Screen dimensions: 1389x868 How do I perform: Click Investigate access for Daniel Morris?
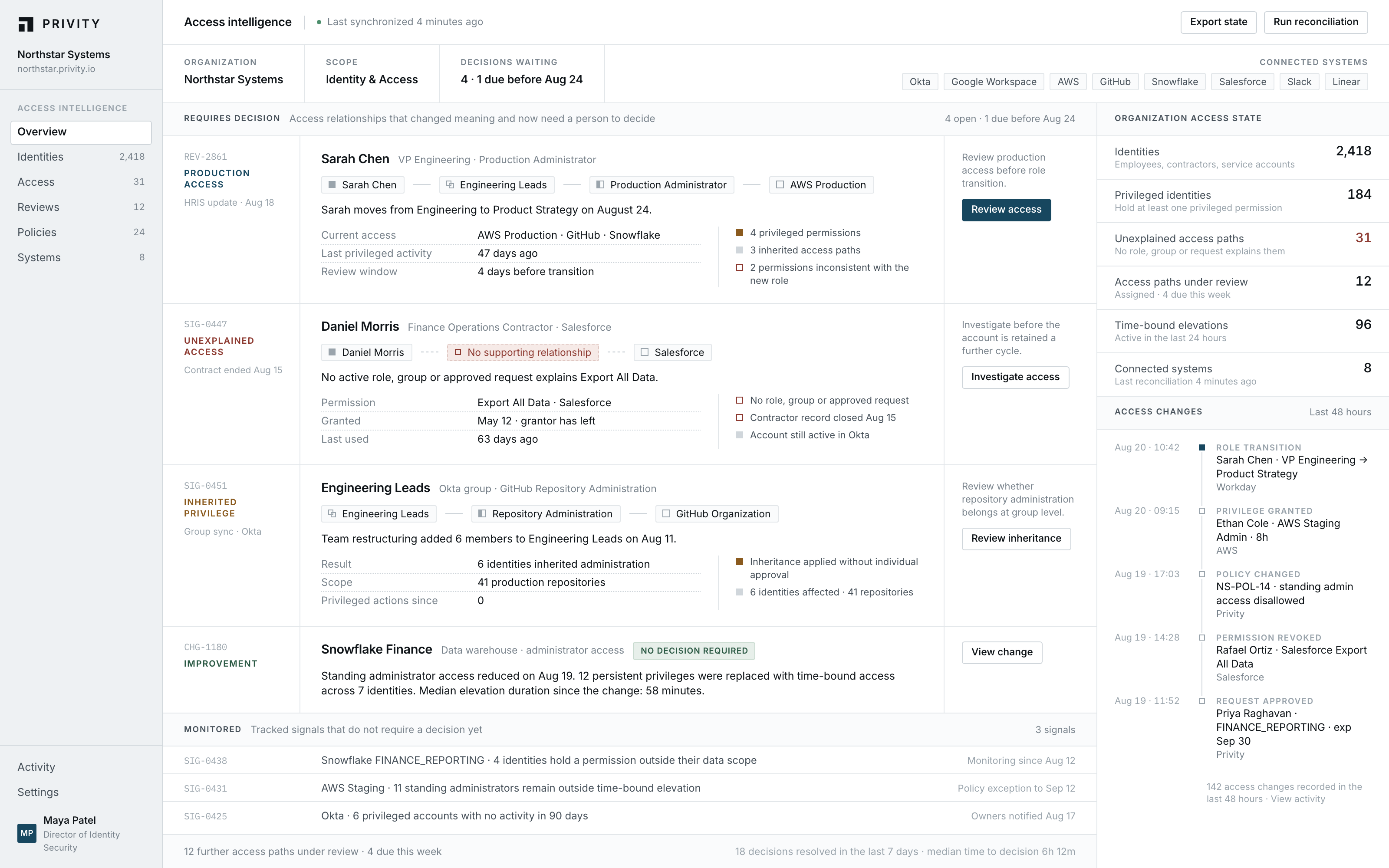(1015, 377)
